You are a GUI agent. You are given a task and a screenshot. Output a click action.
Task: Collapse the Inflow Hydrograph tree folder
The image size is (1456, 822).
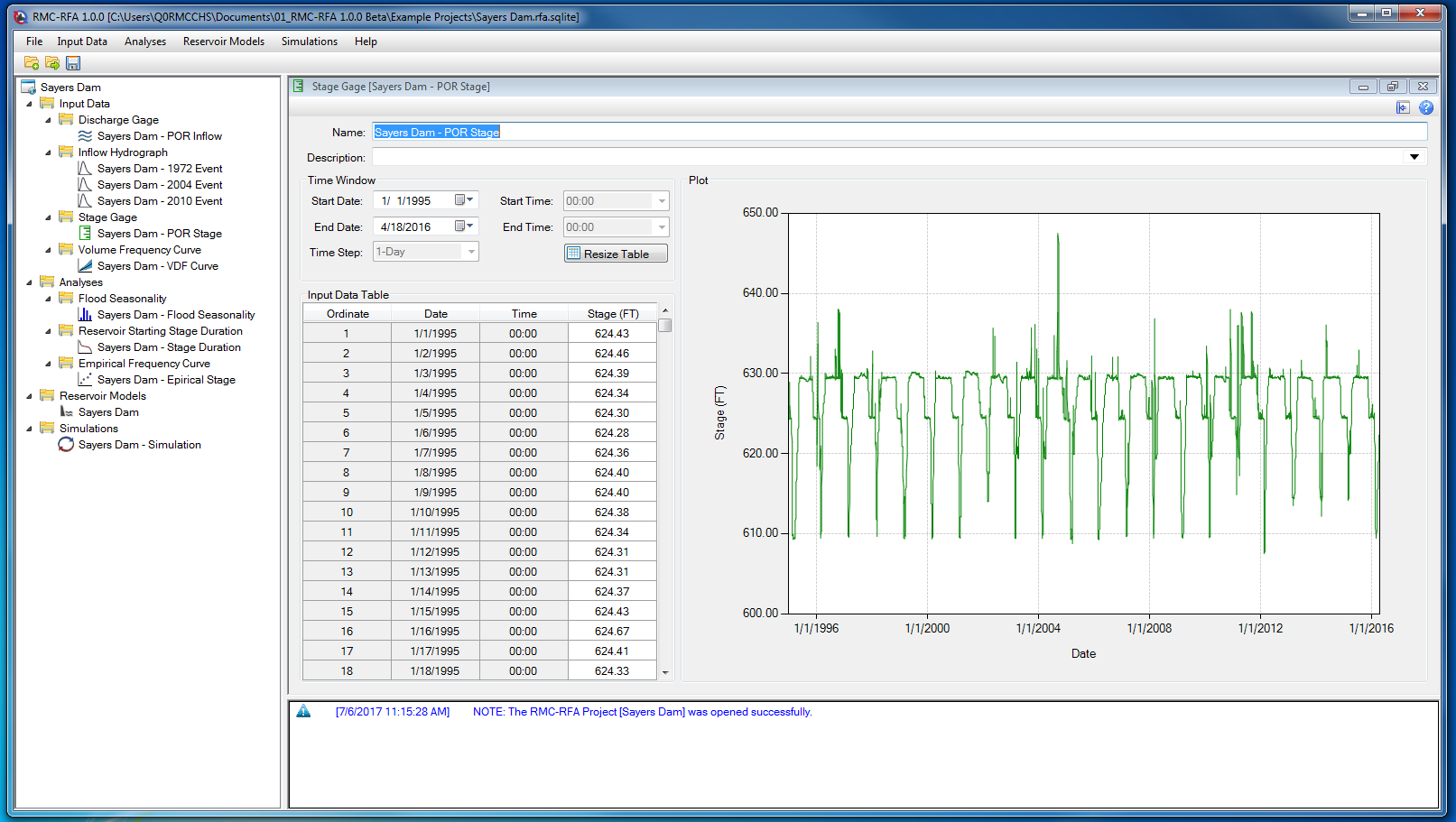(48, 152)
